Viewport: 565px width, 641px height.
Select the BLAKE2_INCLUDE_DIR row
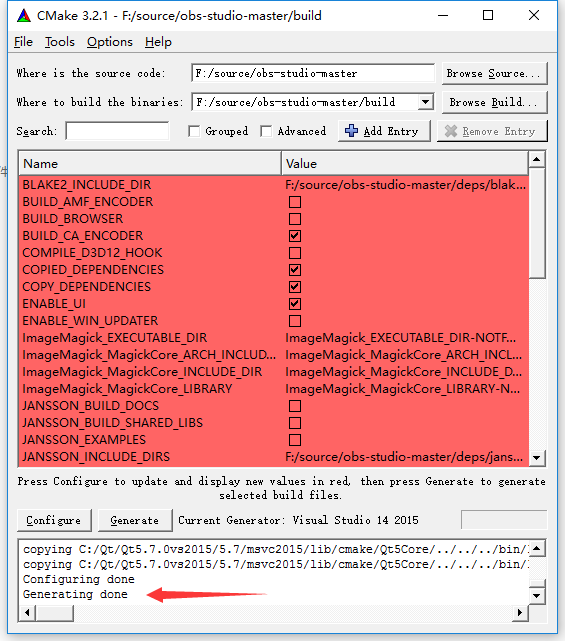[274, 185]
